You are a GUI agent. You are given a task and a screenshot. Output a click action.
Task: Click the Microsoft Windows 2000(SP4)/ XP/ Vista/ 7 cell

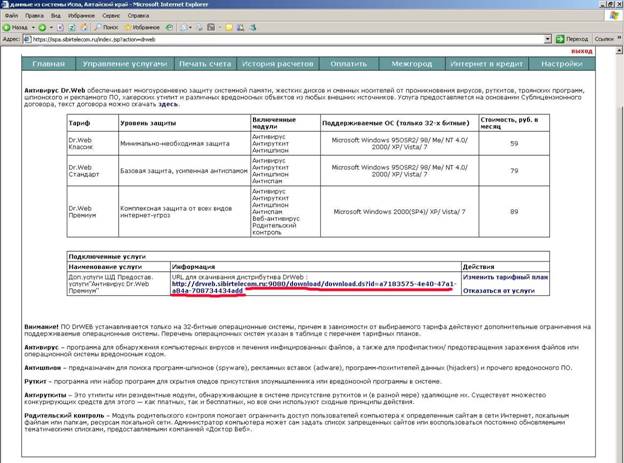(399, 211)
